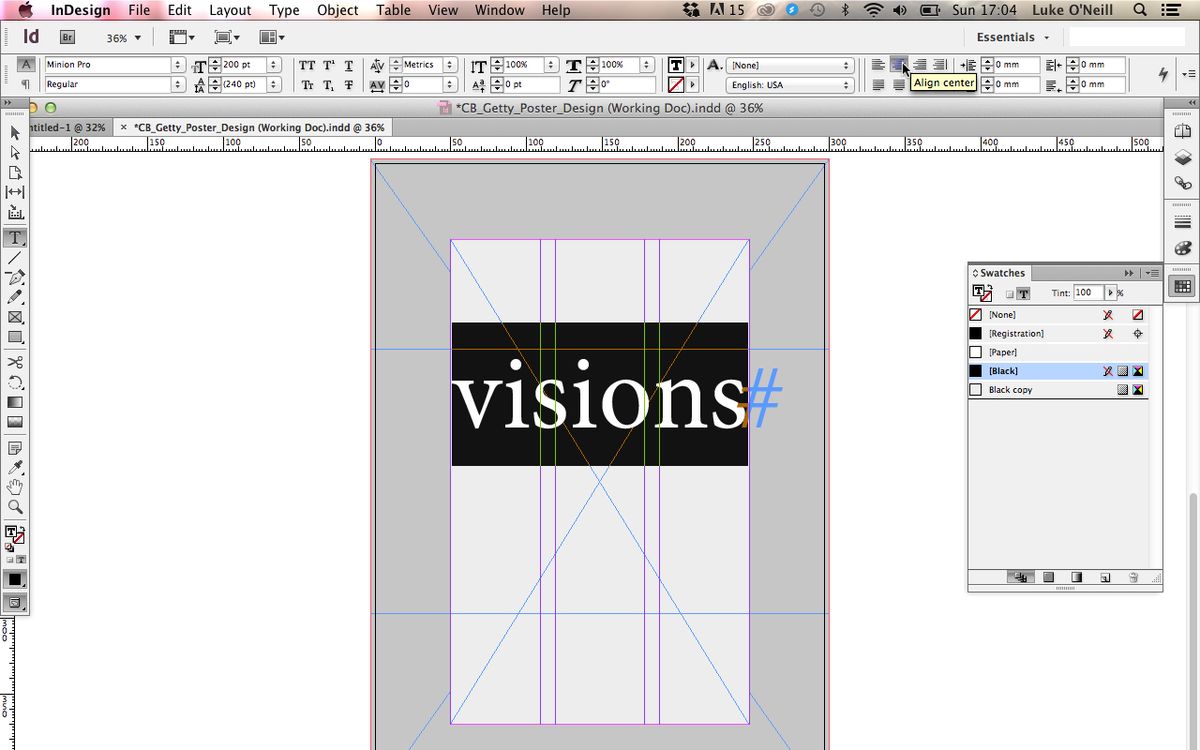Select the Black copy swatch

(1010, 389)
